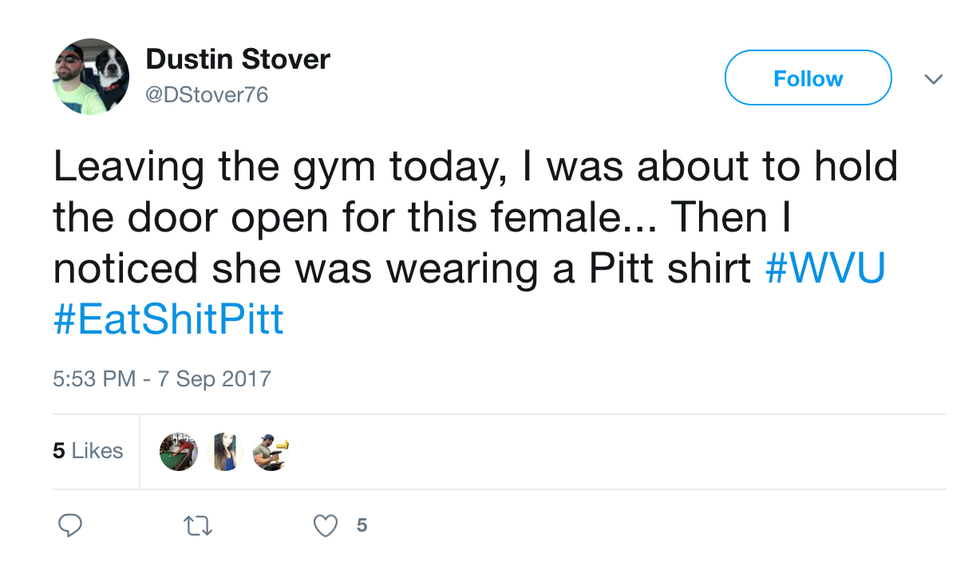Retweet this tweet

pyautogui.click(x=198, y=525)
